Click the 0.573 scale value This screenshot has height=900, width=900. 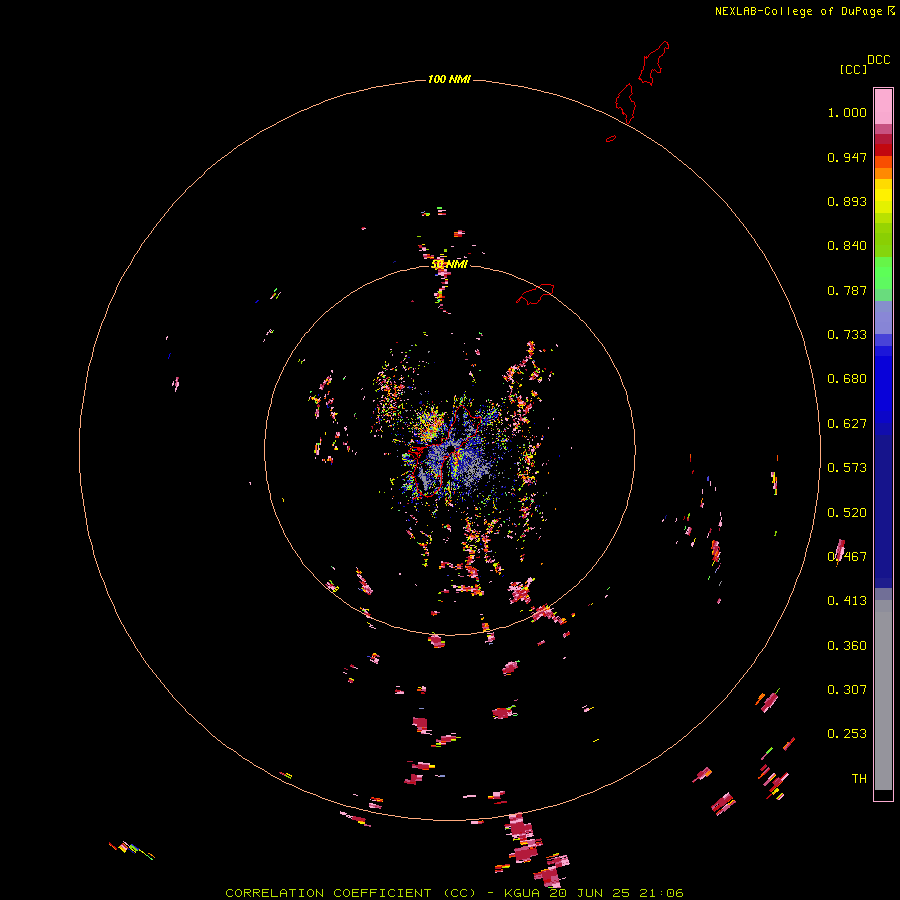coord(847,468)
